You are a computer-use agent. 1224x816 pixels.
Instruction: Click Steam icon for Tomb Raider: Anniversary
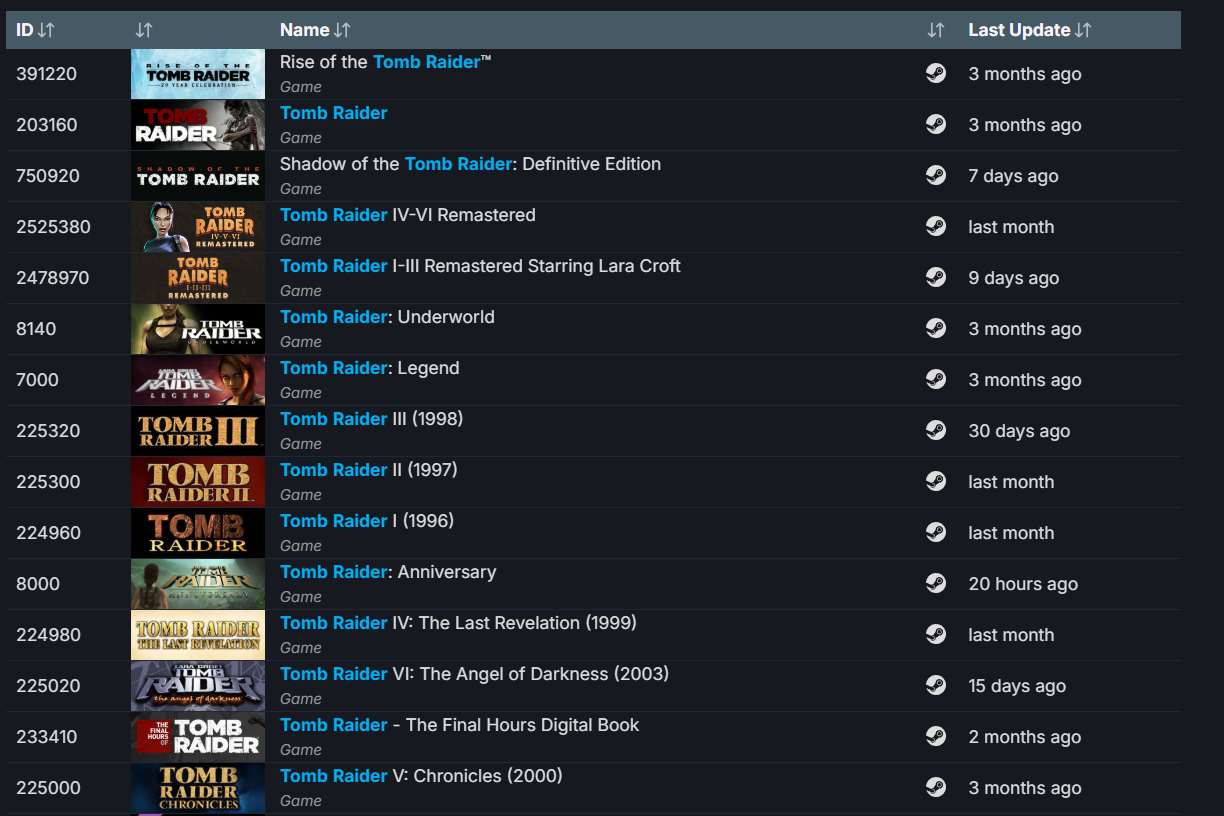(x=936, y=583)
